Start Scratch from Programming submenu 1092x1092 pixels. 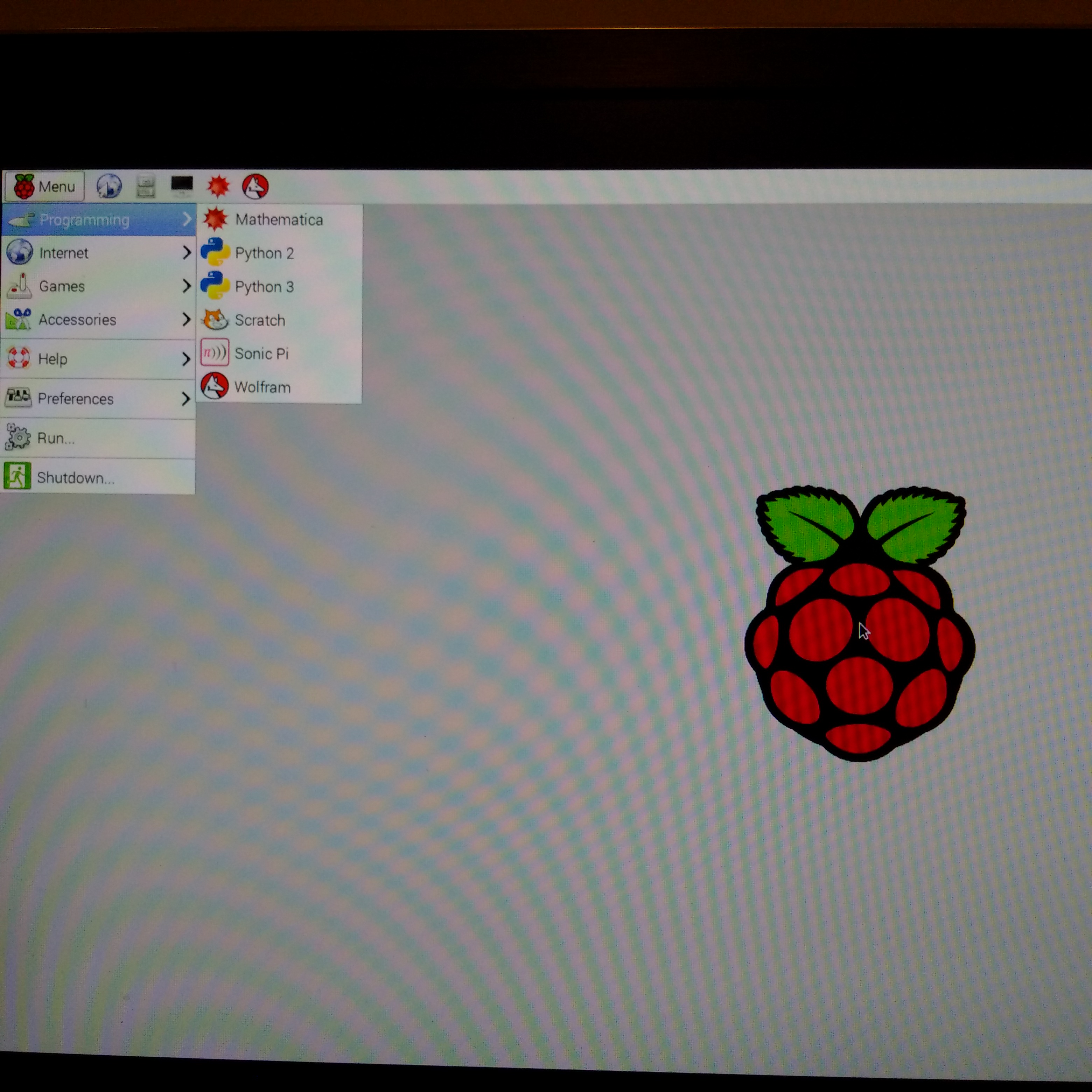click(259, 320)
